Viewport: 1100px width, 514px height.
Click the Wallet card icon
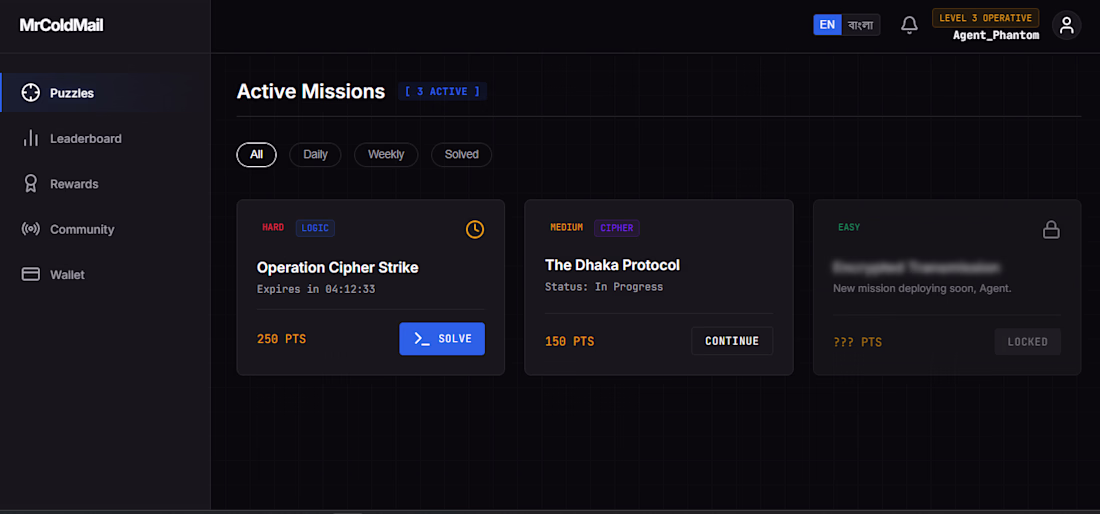coord(30,274)
